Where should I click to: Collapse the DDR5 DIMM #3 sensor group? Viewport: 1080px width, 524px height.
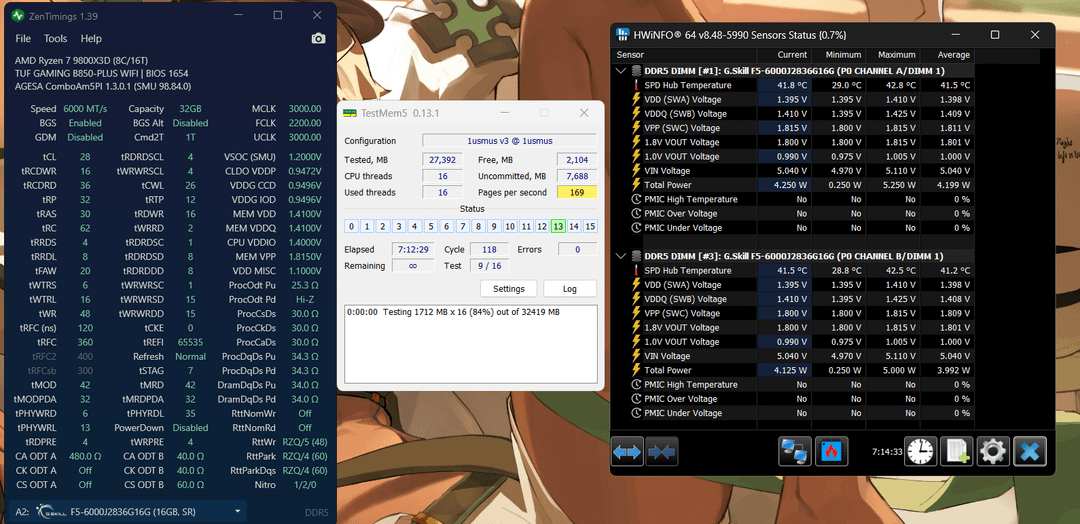click(x=621, y=256)
